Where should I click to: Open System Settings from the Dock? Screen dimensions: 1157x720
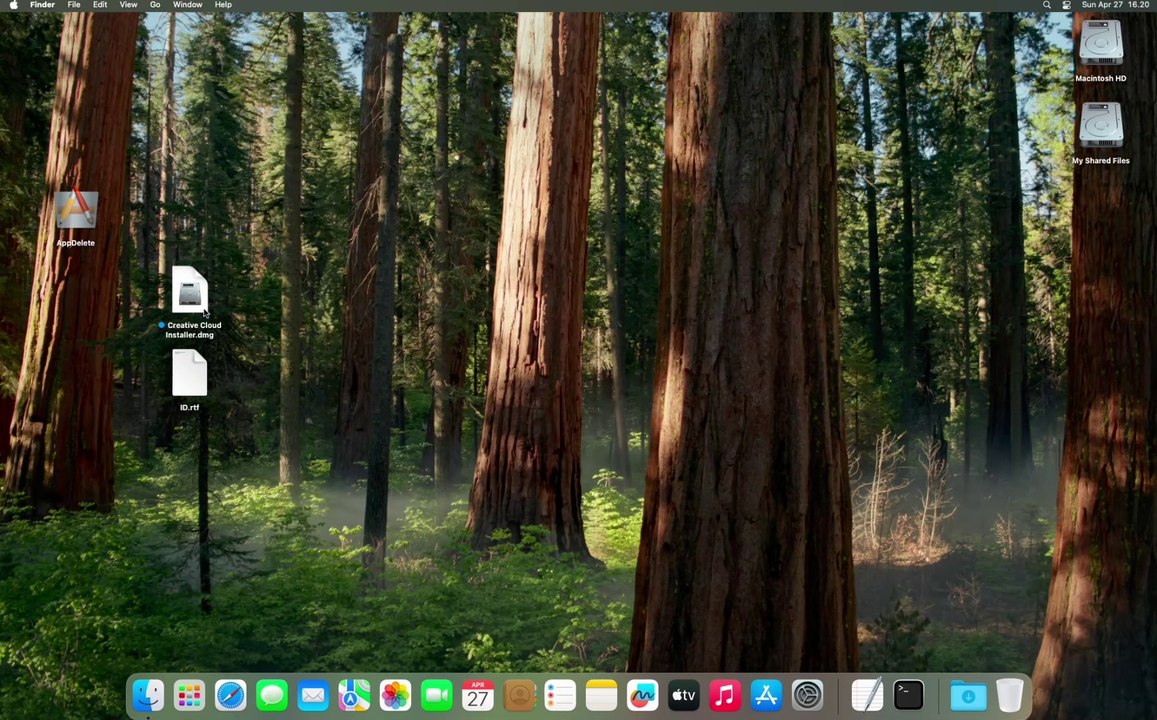point(807,695)
